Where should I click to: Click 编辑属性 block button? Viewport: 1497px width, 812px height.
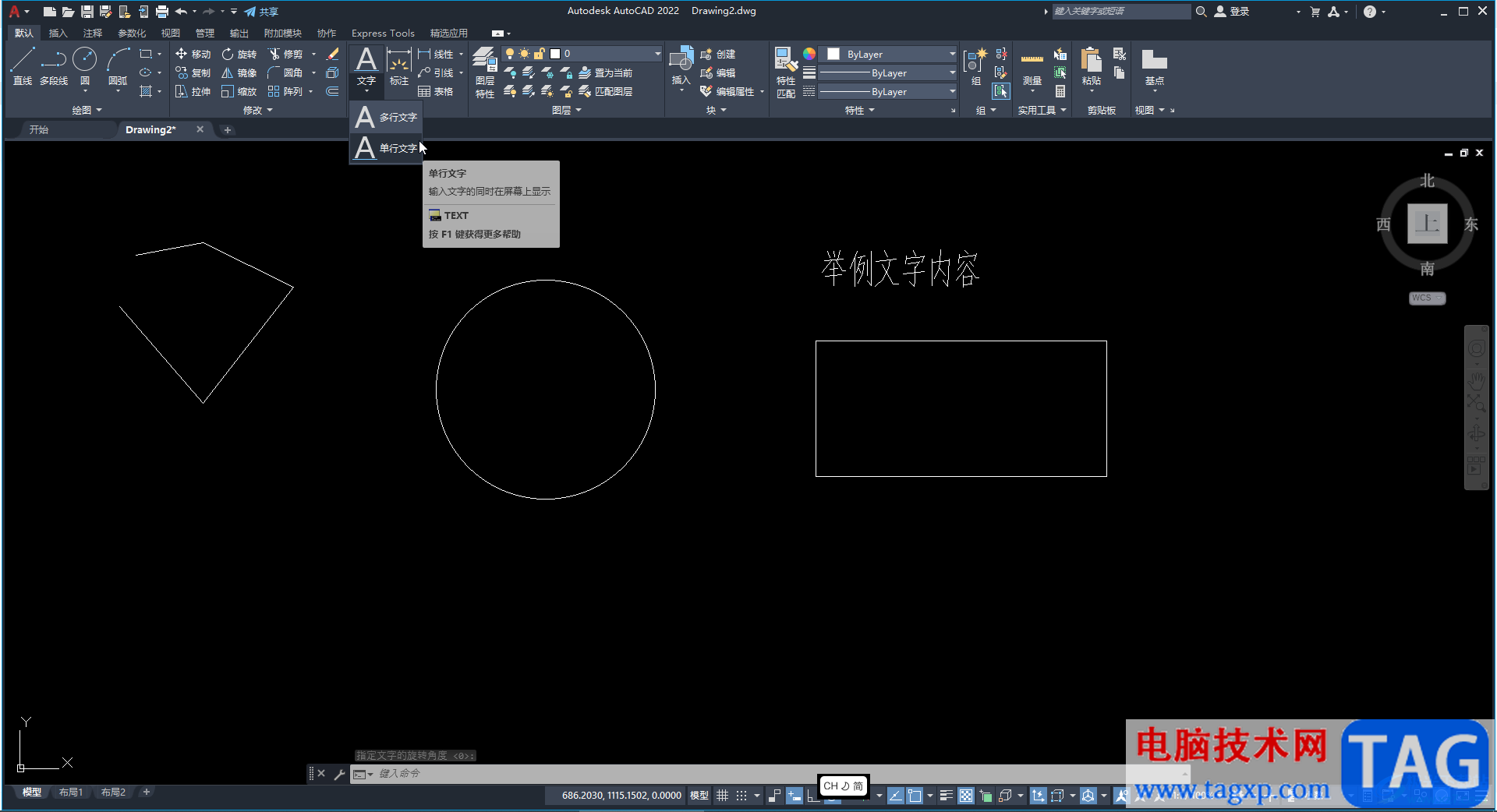point(727,91)
